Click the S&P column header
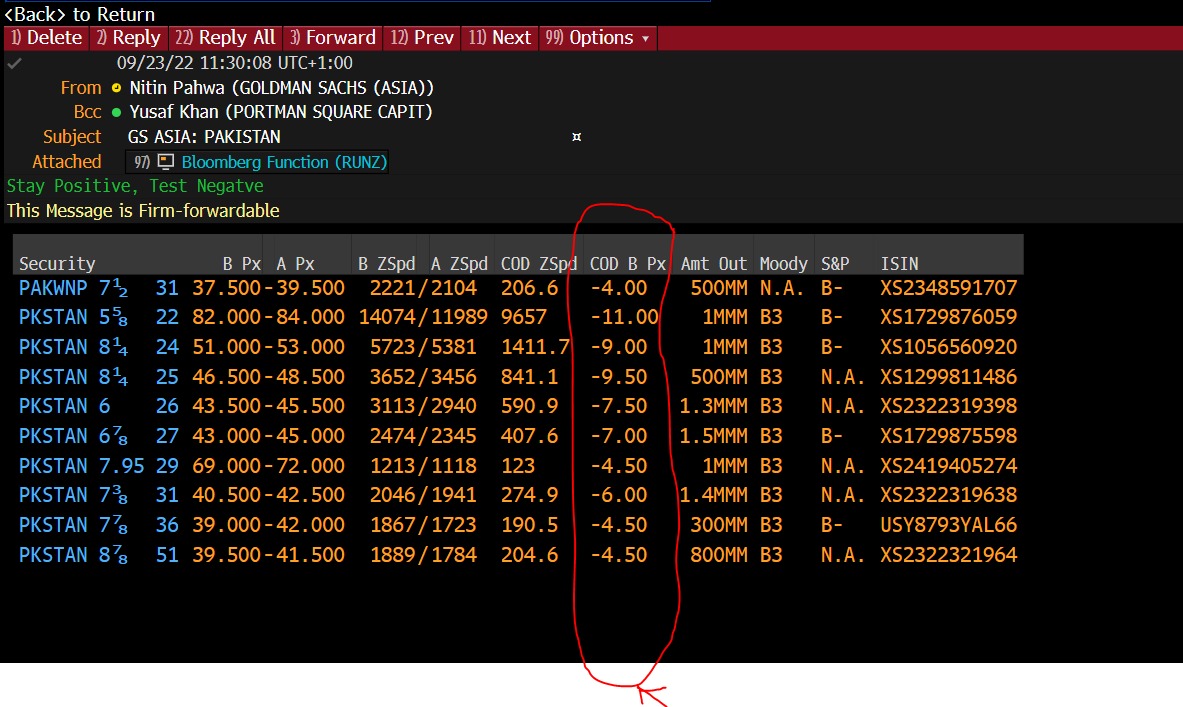Screen dimensions: 1183x707 [835, 263]
